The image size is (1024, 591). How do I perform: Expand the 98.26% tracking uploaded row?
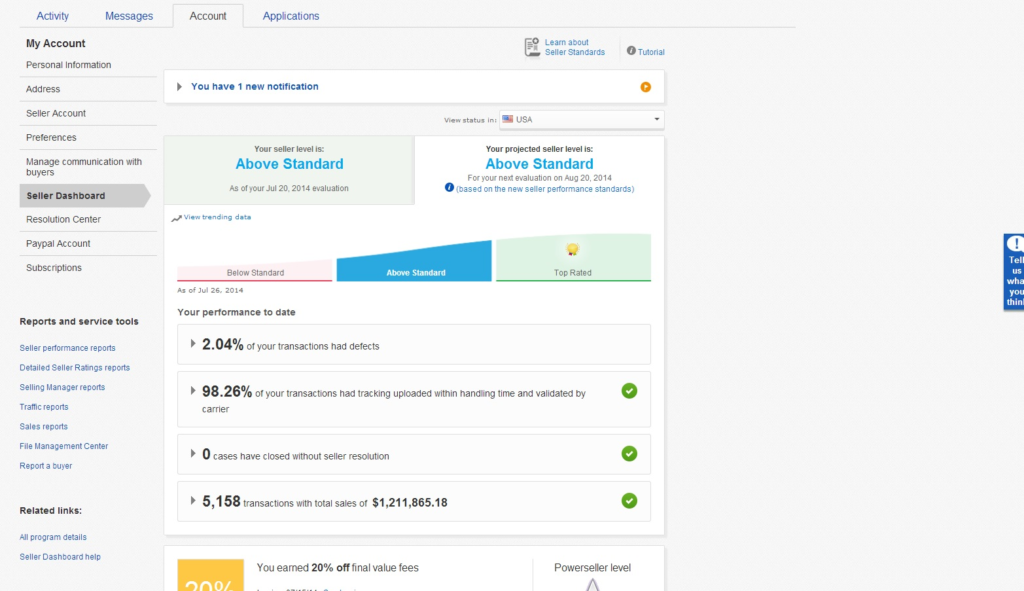click(x=193, y=391)
